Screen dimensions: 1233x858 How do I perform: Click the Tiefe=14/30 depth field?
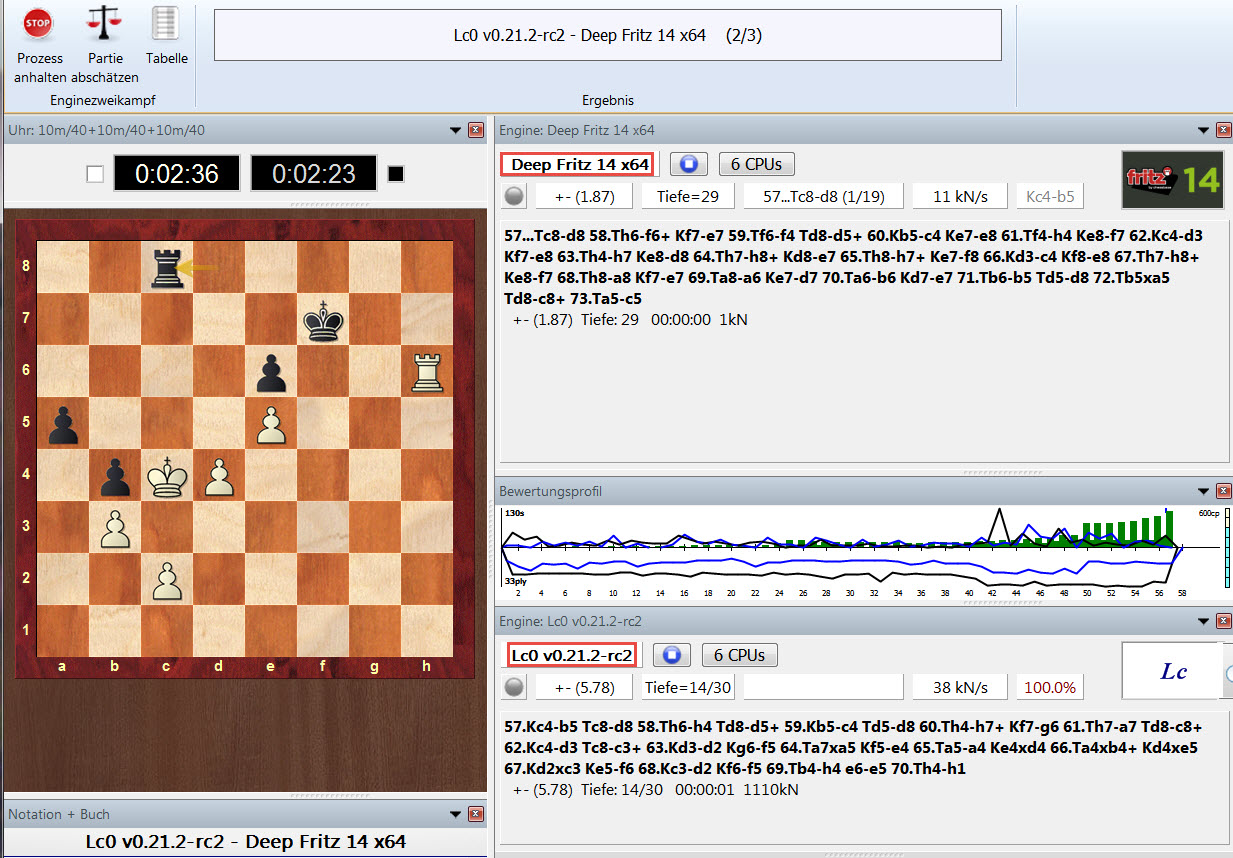(x=688, y=687)
